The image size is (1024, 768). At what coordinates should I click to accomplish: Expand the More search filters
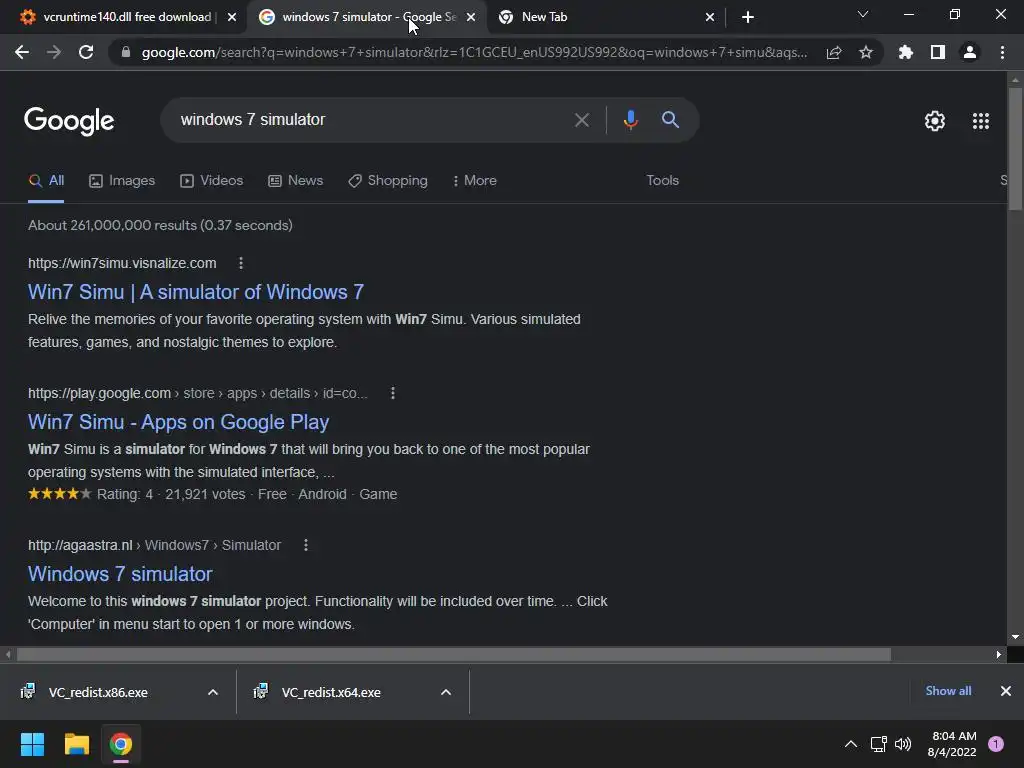click(475, 180)
